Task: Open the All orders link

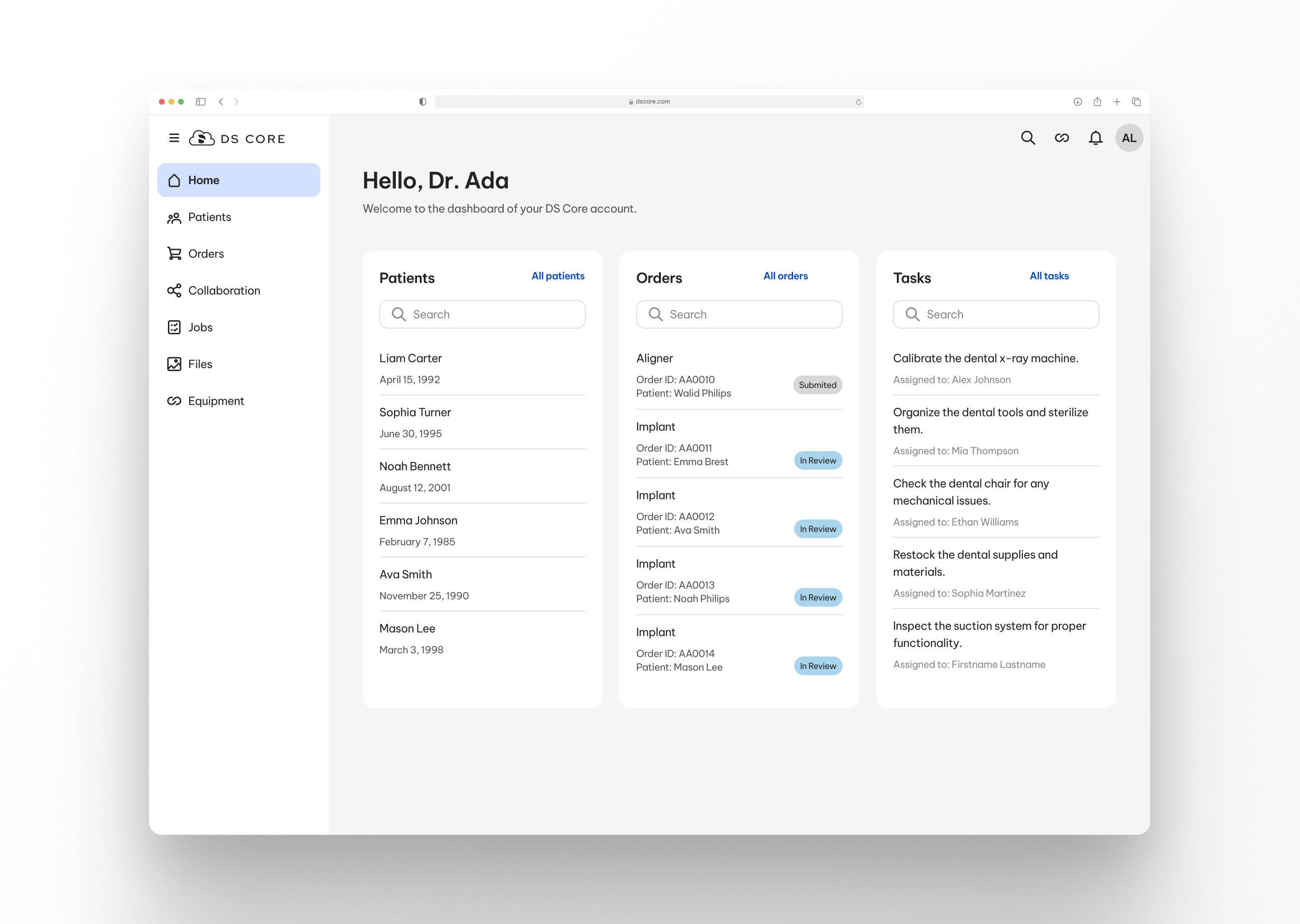Action: coord(785,276)
